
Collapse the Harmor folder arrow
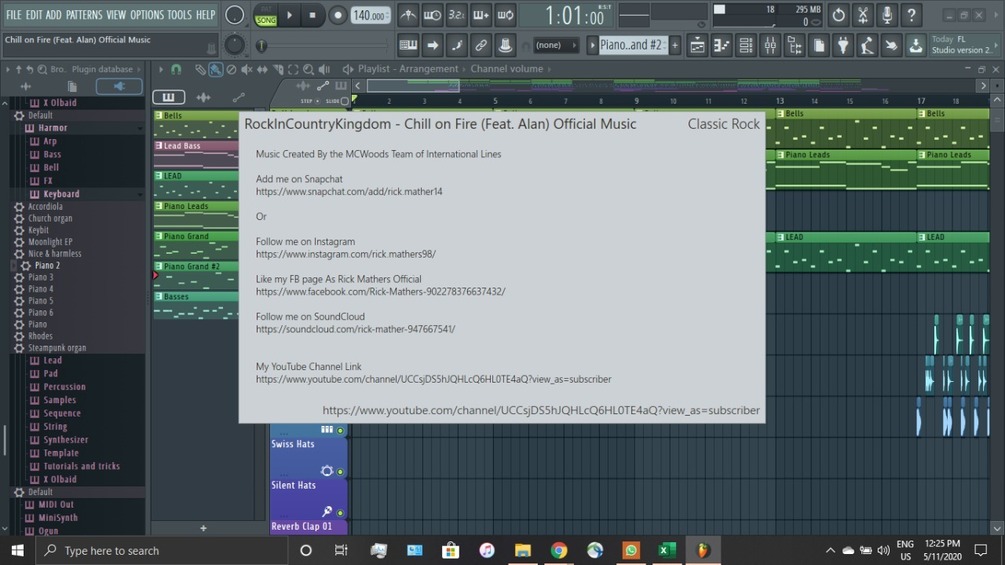point(140,128)
